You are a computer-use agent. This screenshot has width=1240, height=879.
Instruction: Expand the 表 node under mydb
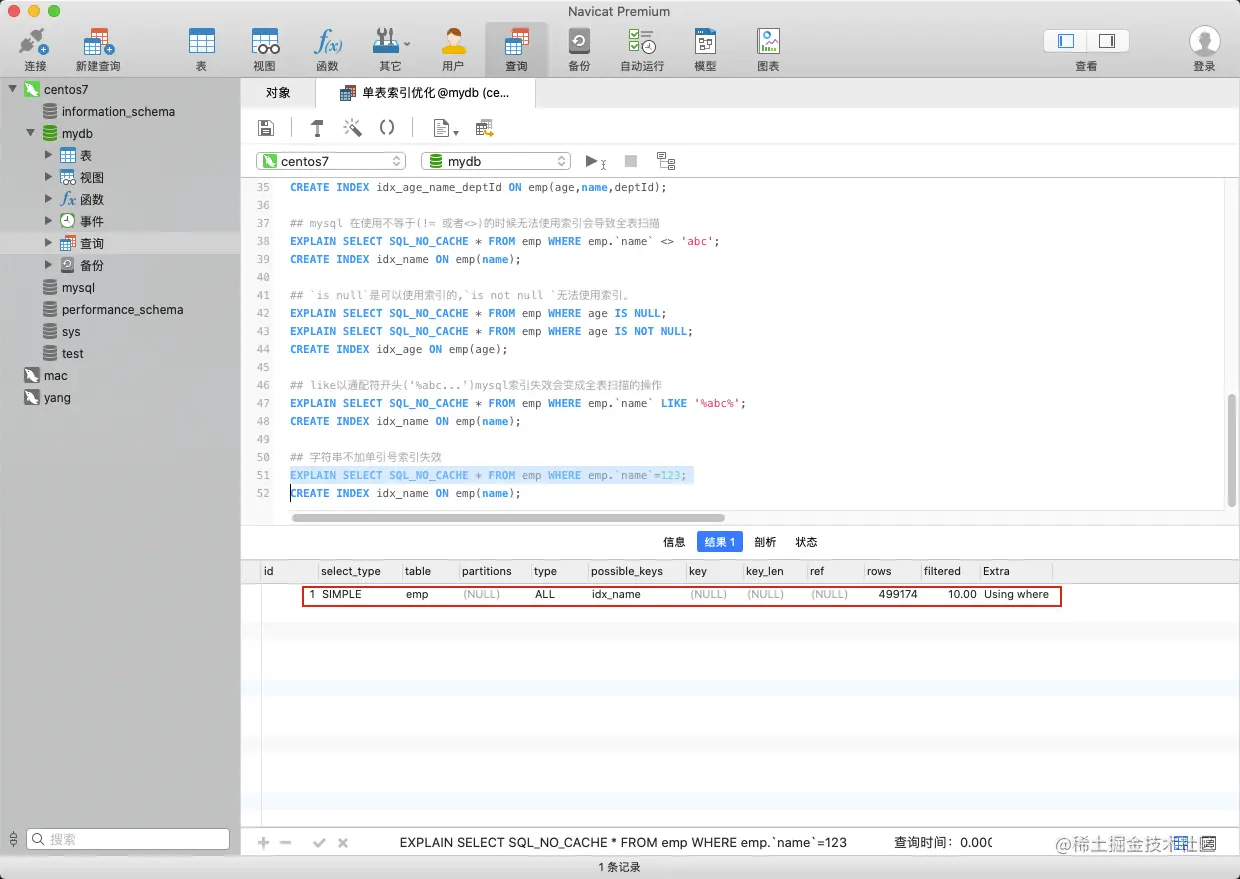48,155
